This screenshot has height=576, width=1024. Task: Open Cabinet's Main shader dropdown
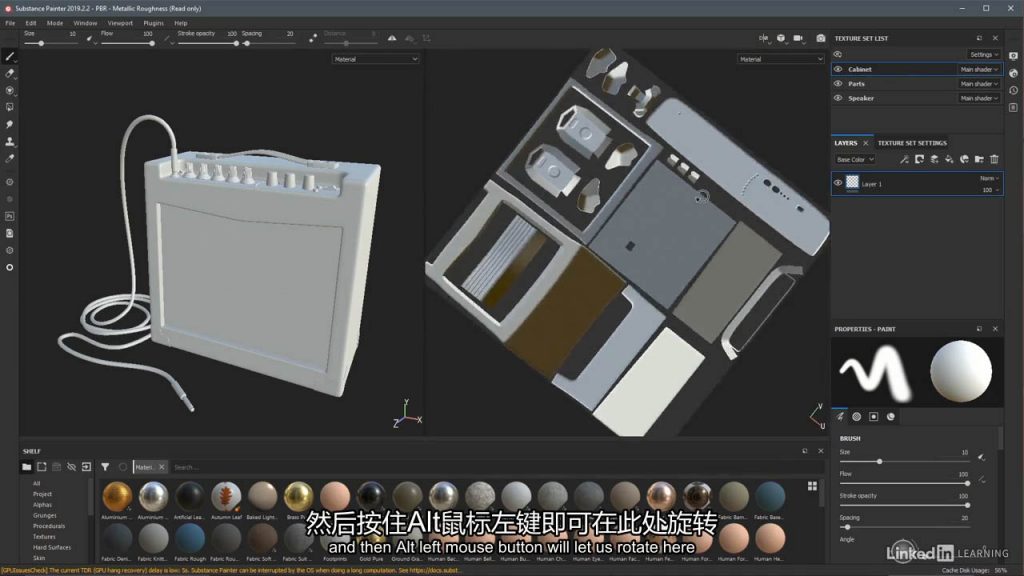pos(979,69)
